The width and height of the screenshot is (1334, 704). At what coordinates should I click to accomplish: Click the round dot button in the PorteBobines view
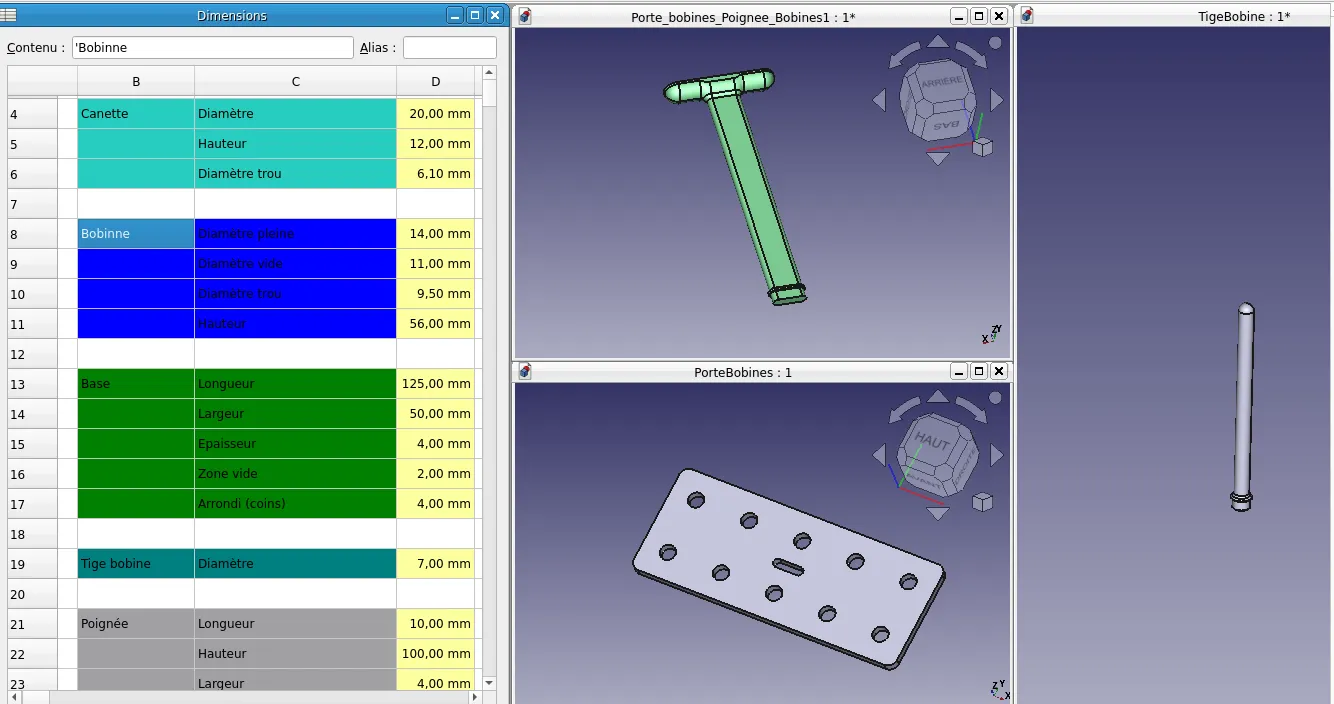pos(995,399)
